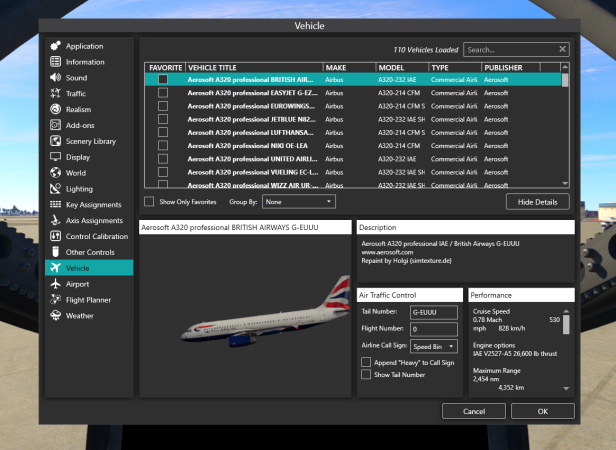
Task: Sort by PUBLISHER column header
Action: [511, 68]
